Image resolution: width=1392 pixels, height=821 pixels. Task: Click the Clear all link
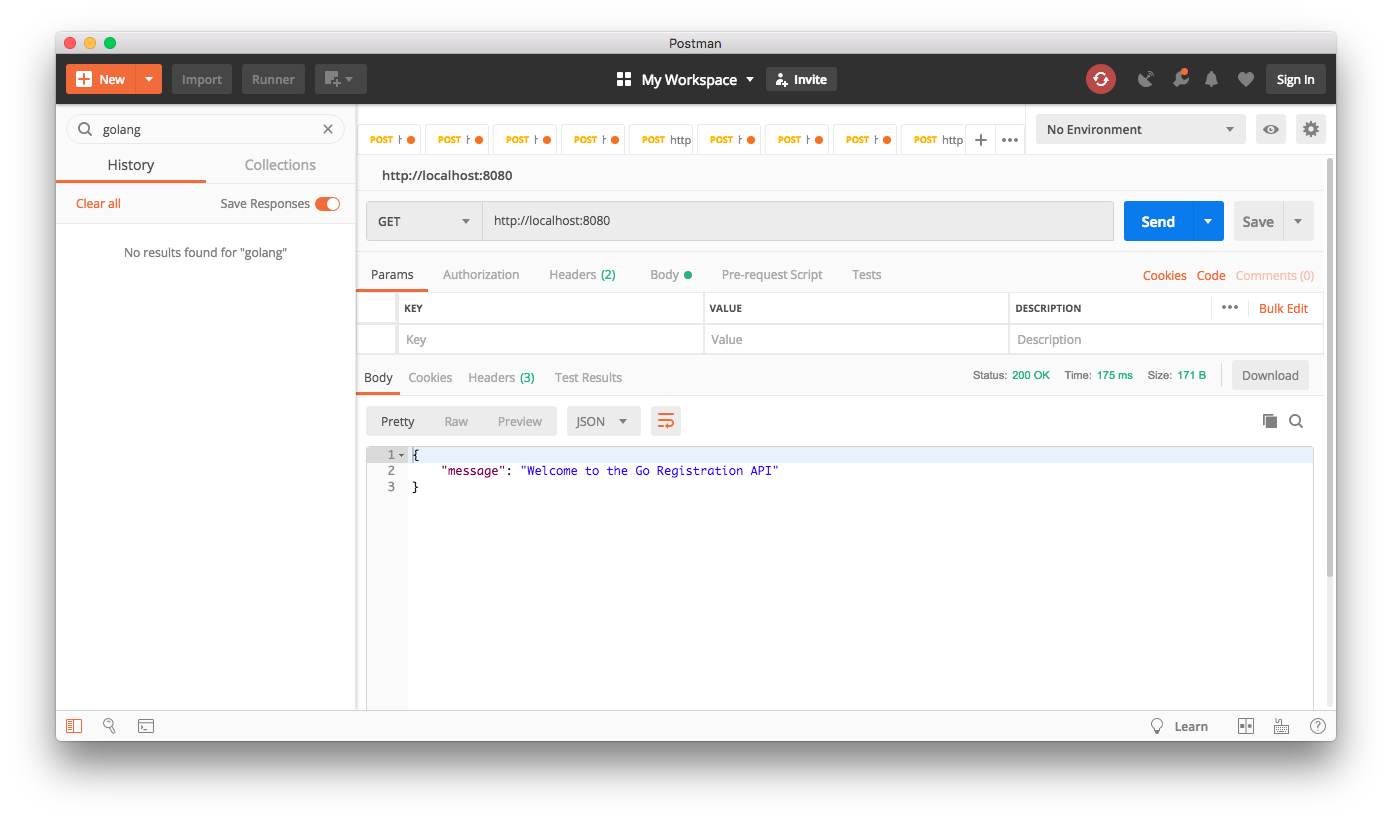(97, 203)
